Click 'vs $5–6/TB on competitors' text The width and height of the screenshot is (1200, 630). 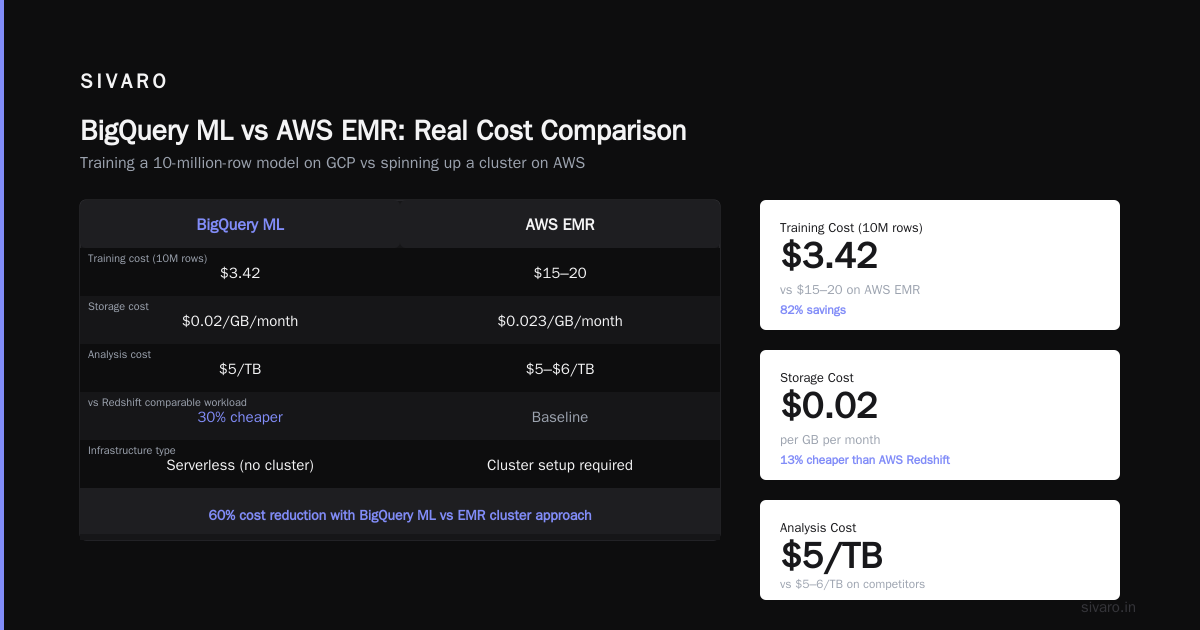point(852,584)
